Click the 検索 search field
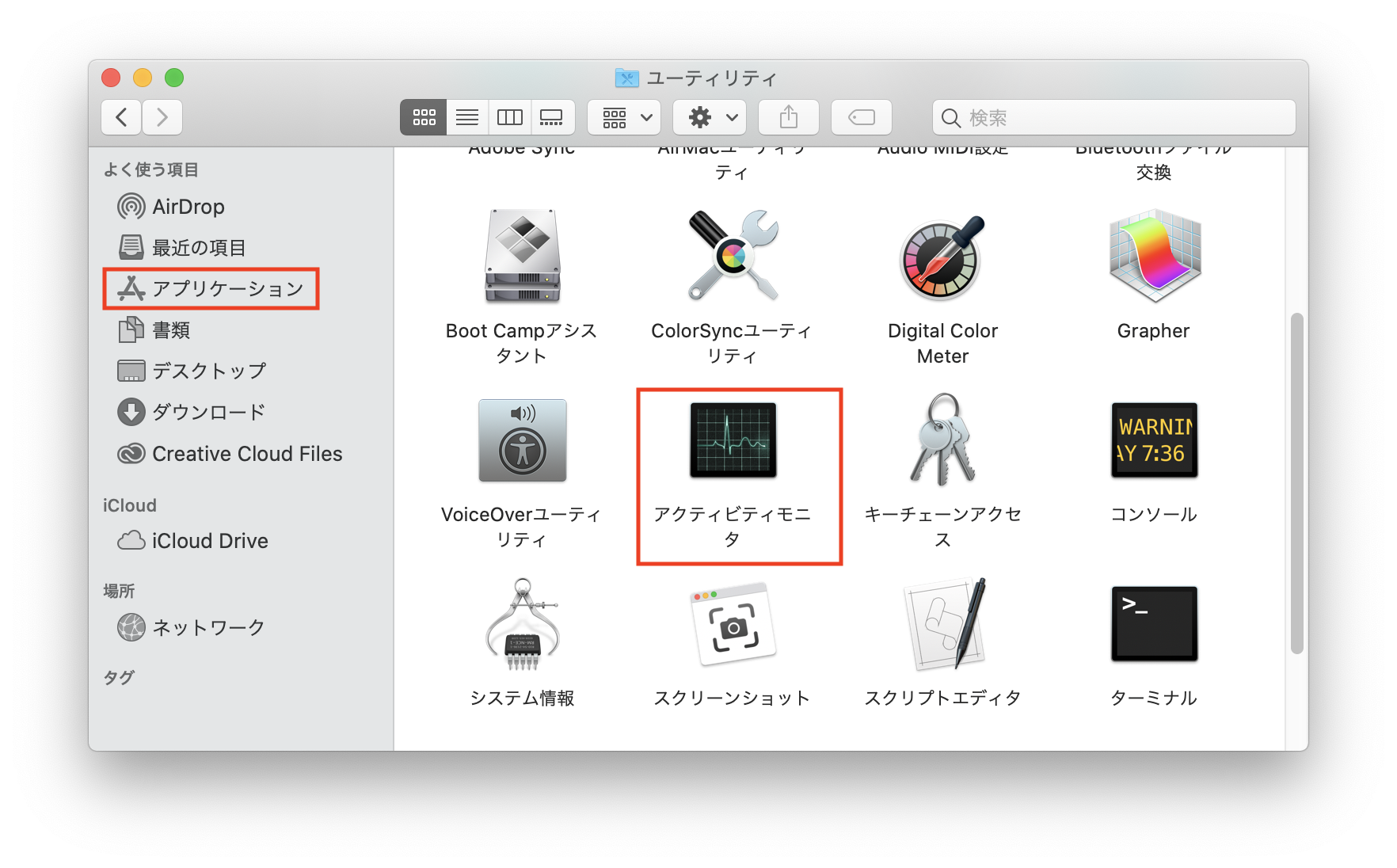 (1114, 118)
